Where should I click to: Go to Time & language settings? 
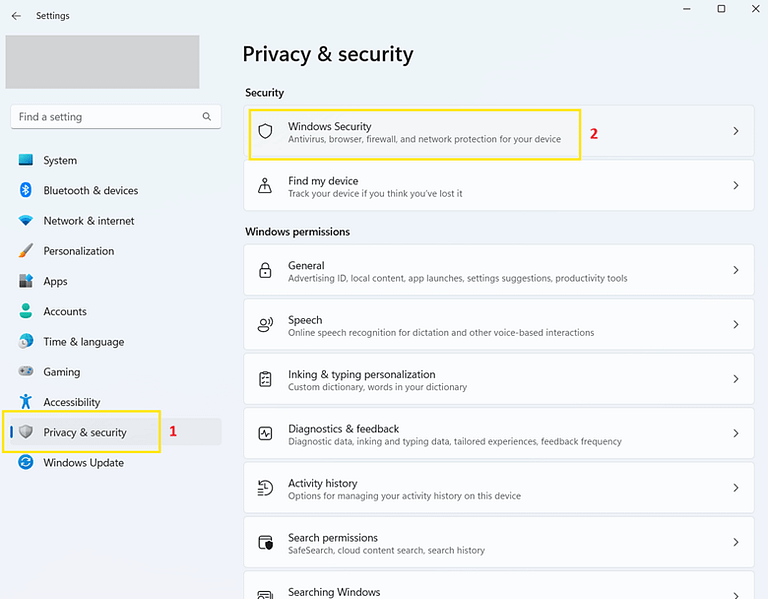tap(83, 342)
